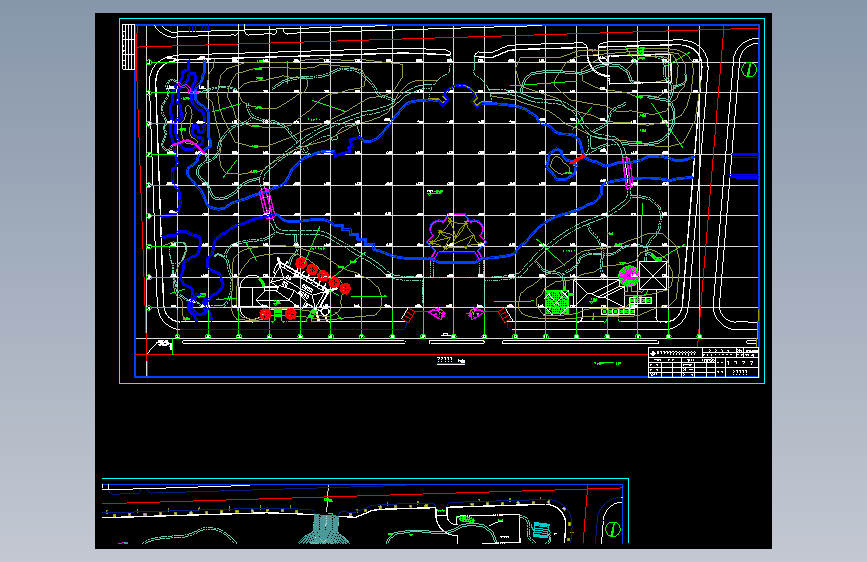Select the magenta arched bridge on northwest stream
867x562 pixels.
pyautogui.click(x=189, y=145)
